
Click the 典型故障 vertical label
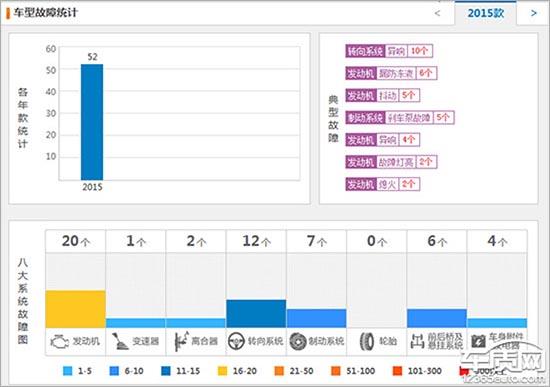click(333, 119)
